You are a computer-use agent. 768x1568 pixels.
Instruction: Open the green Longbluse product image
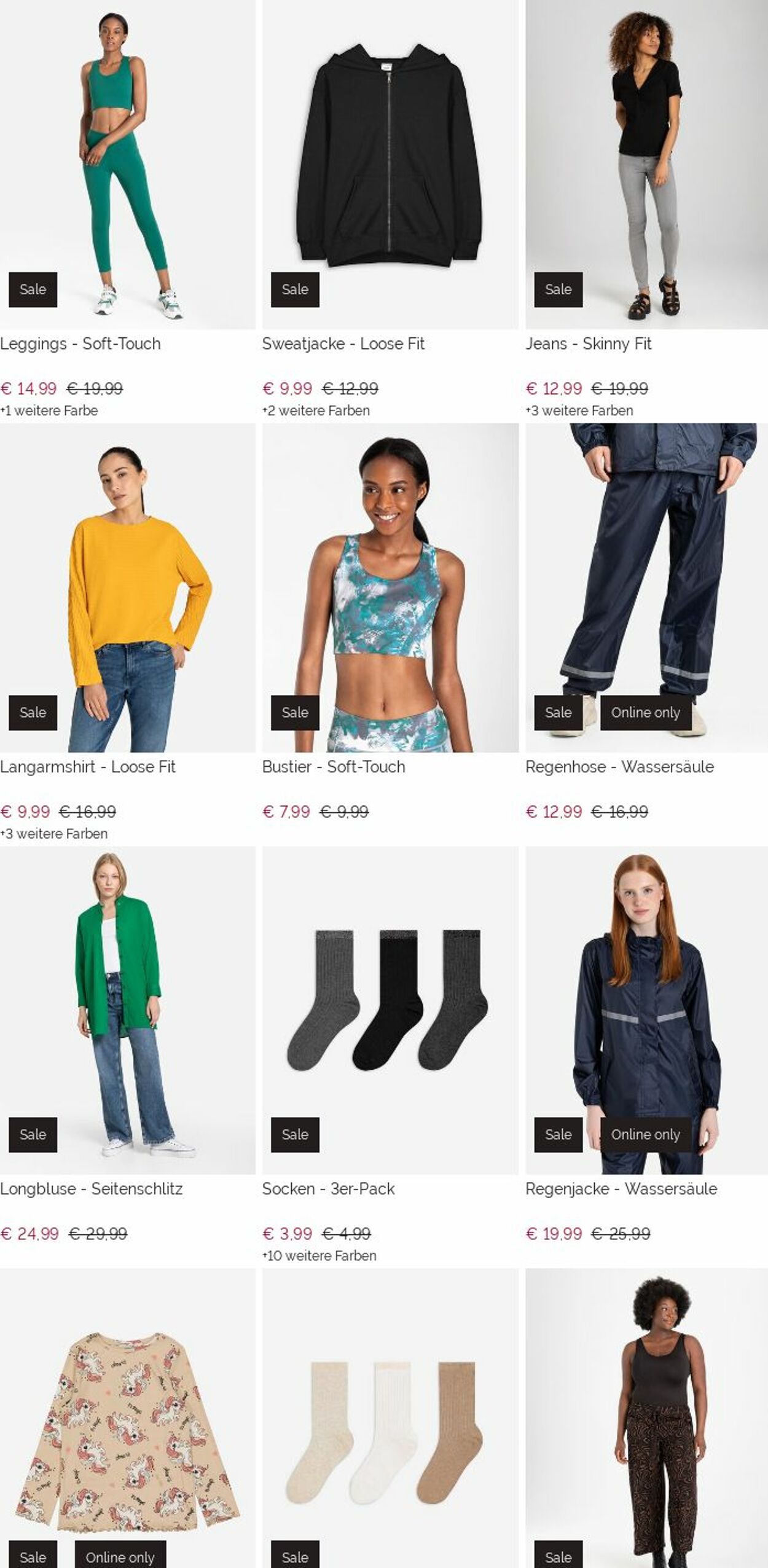(x=127, y=1010)
